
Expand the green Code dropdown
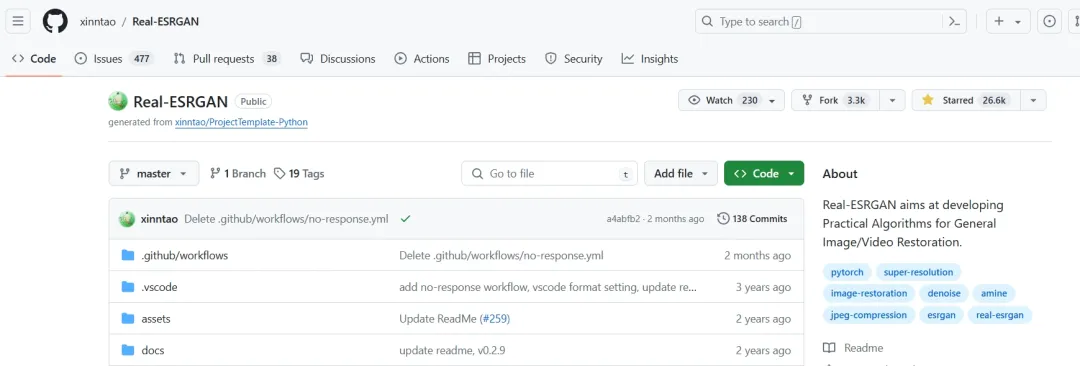[764, 174]
